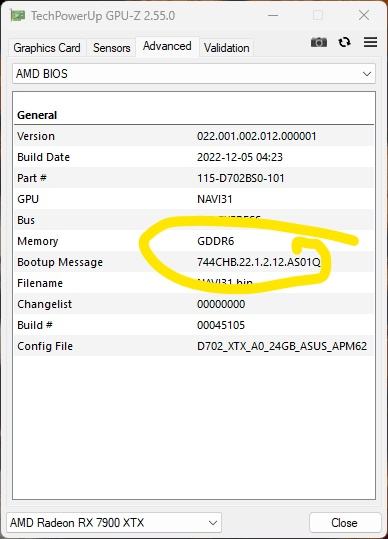Switch to the Sensors tab
Viewport: 388px width, 539px height.
click(111, 48)
